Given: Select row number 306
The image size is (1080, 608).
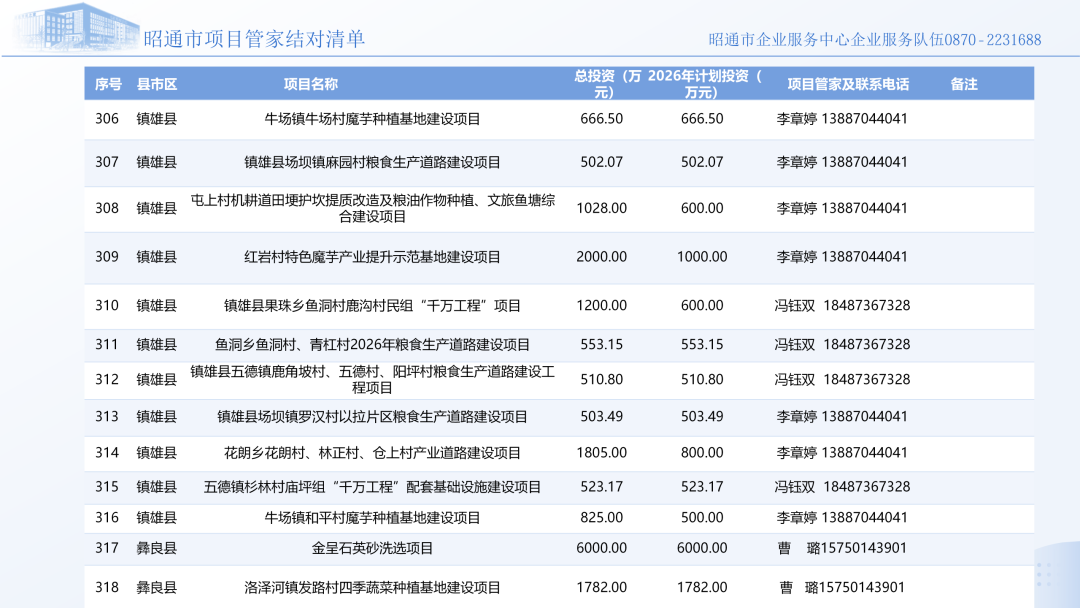Looking at the screenshot, I should (x=107, y=118).
